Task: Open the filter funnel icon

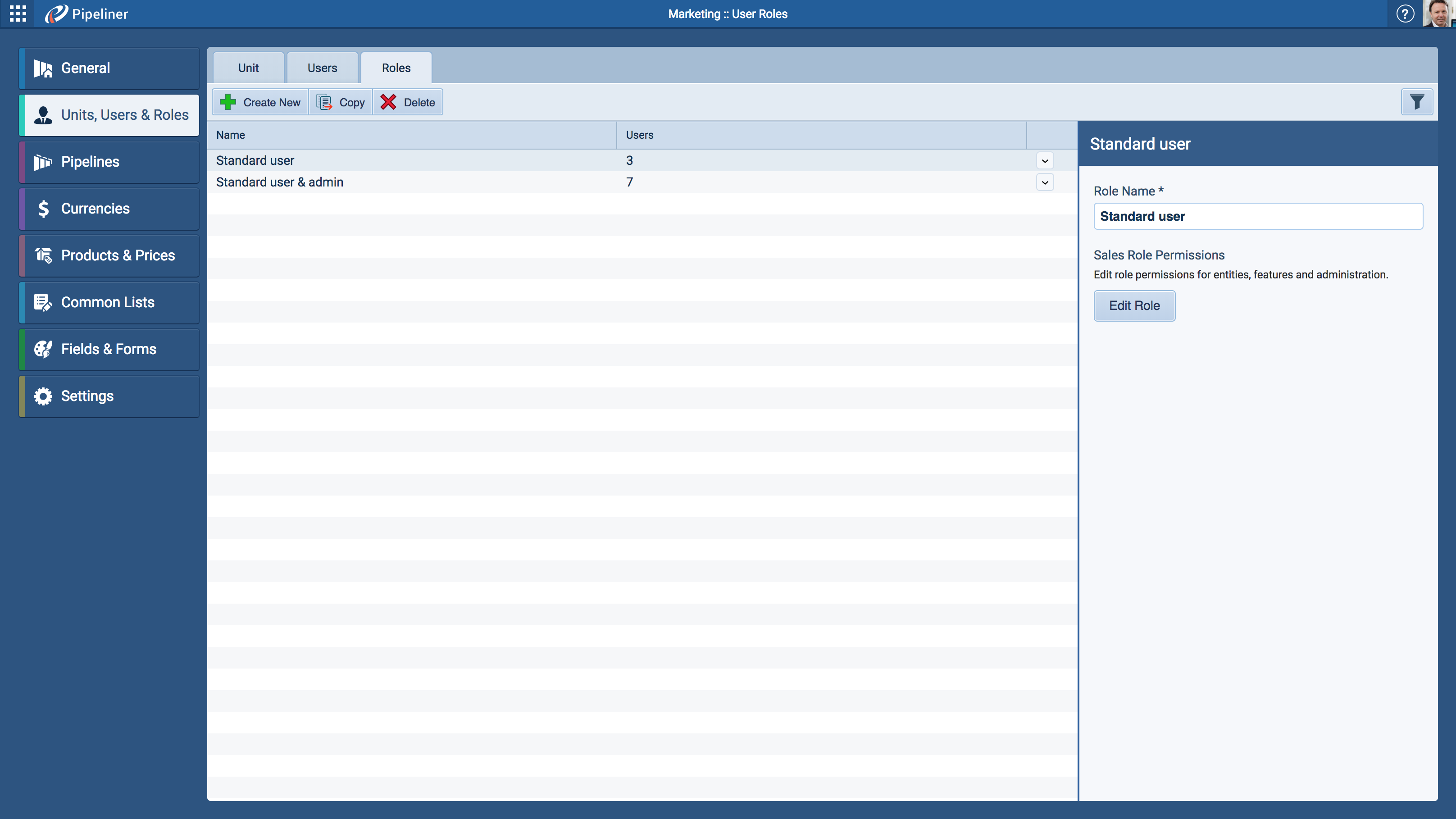Action: pos(1416,102)
